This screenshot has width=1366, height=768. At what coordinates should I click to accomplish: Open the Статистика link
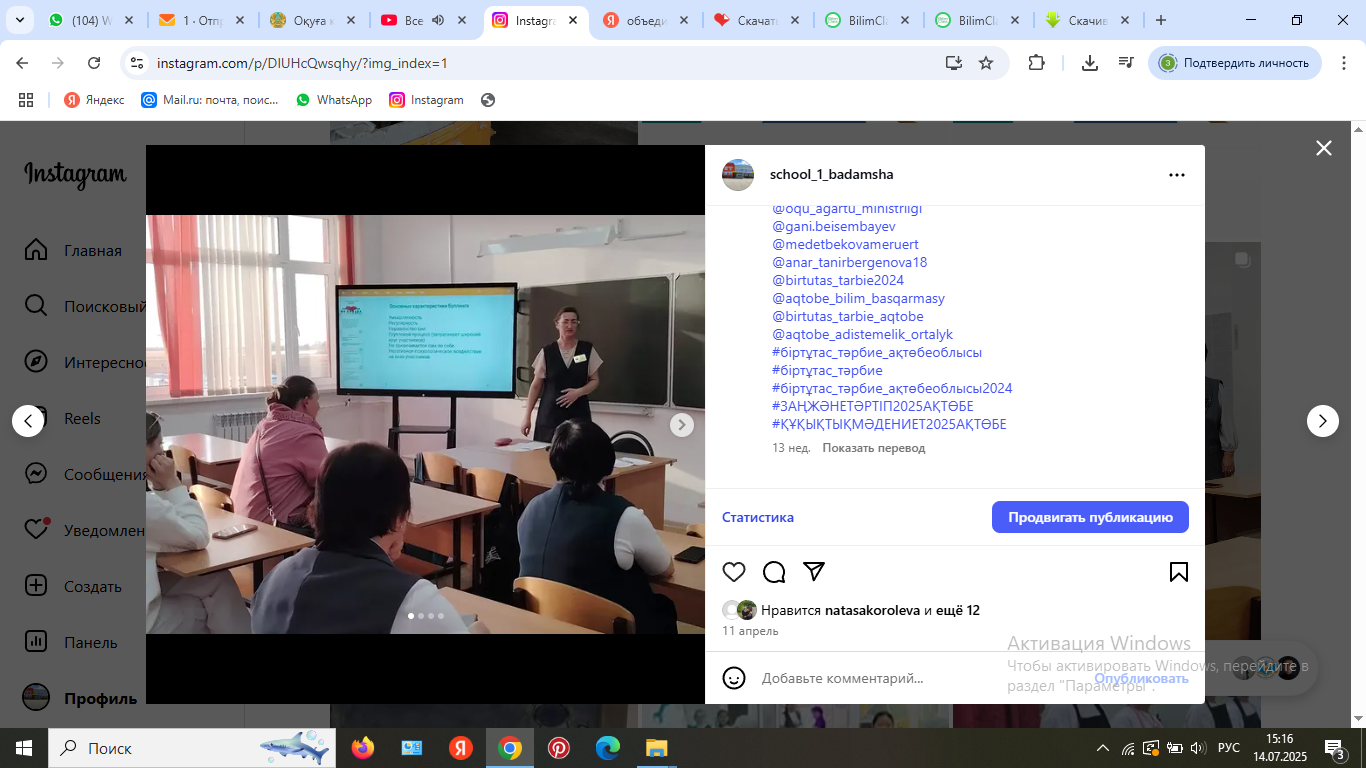click(x=758, y=517)
